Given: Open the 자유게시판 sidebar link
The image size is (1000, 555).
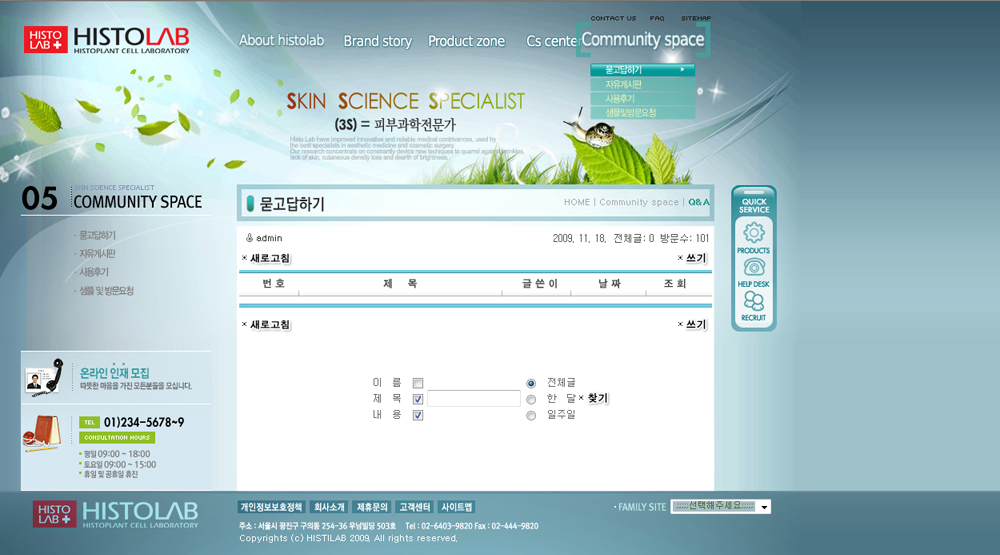Looking at the screenshot, I should click(97, 253).
